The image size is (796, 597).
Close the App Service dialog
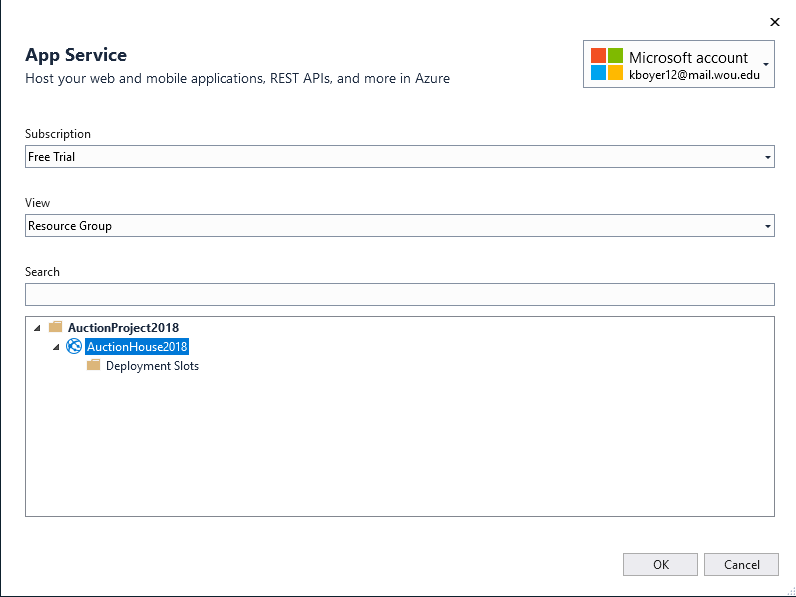tap(775, 22)
